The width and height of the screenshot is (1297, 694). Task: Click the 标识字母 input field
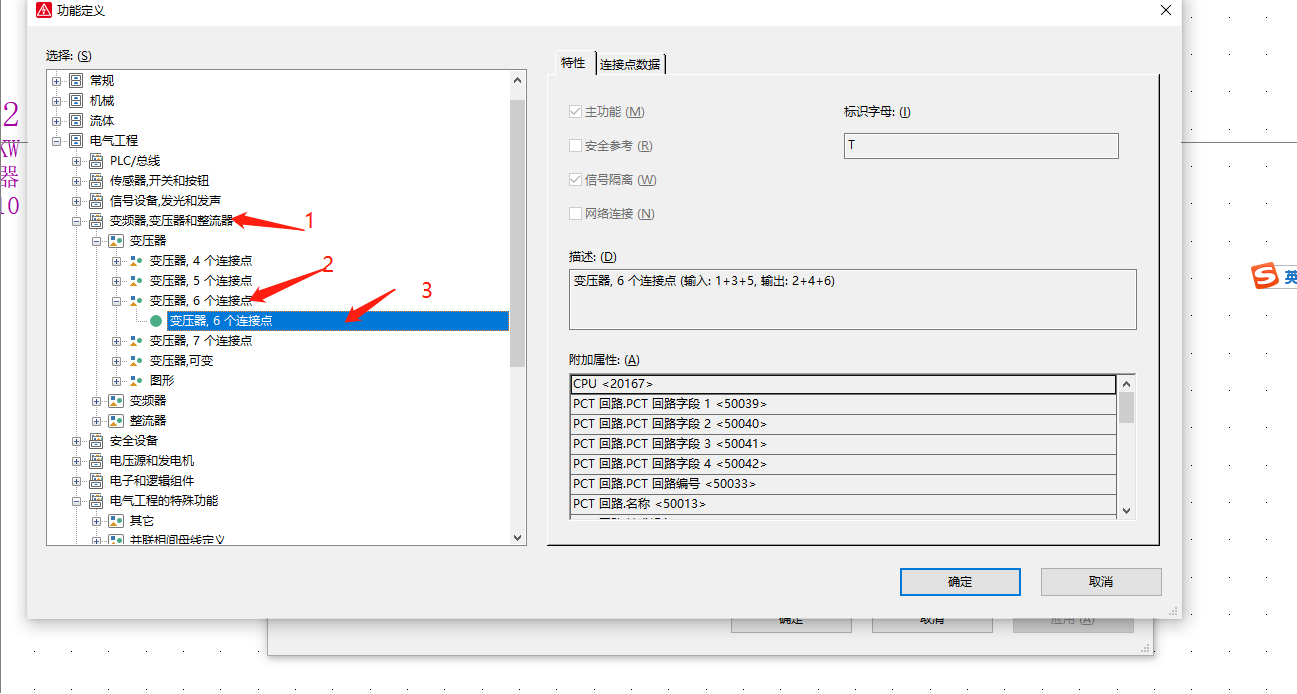coord(980,146)
